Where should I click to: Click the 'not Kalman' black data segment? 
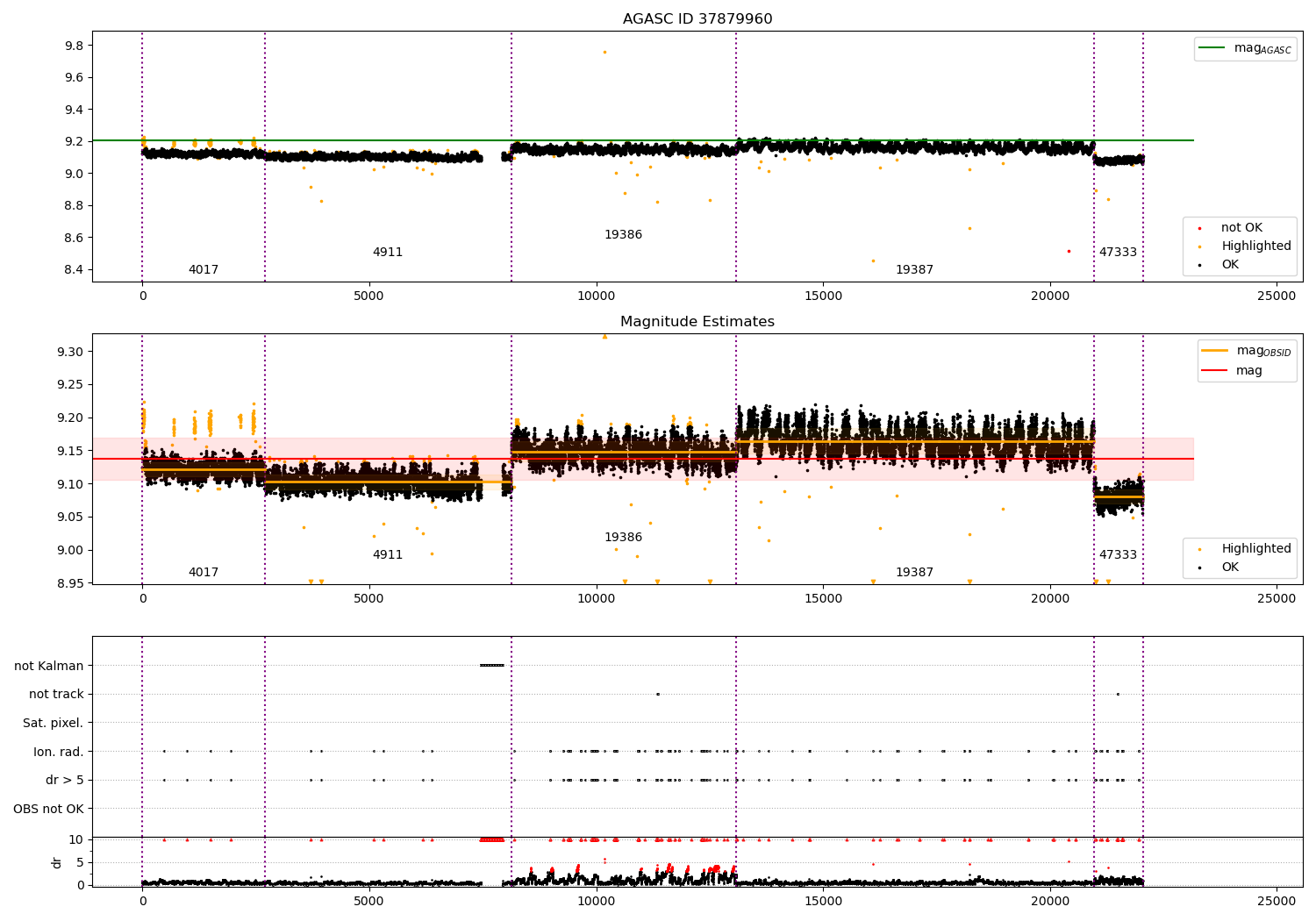point(492,666)
